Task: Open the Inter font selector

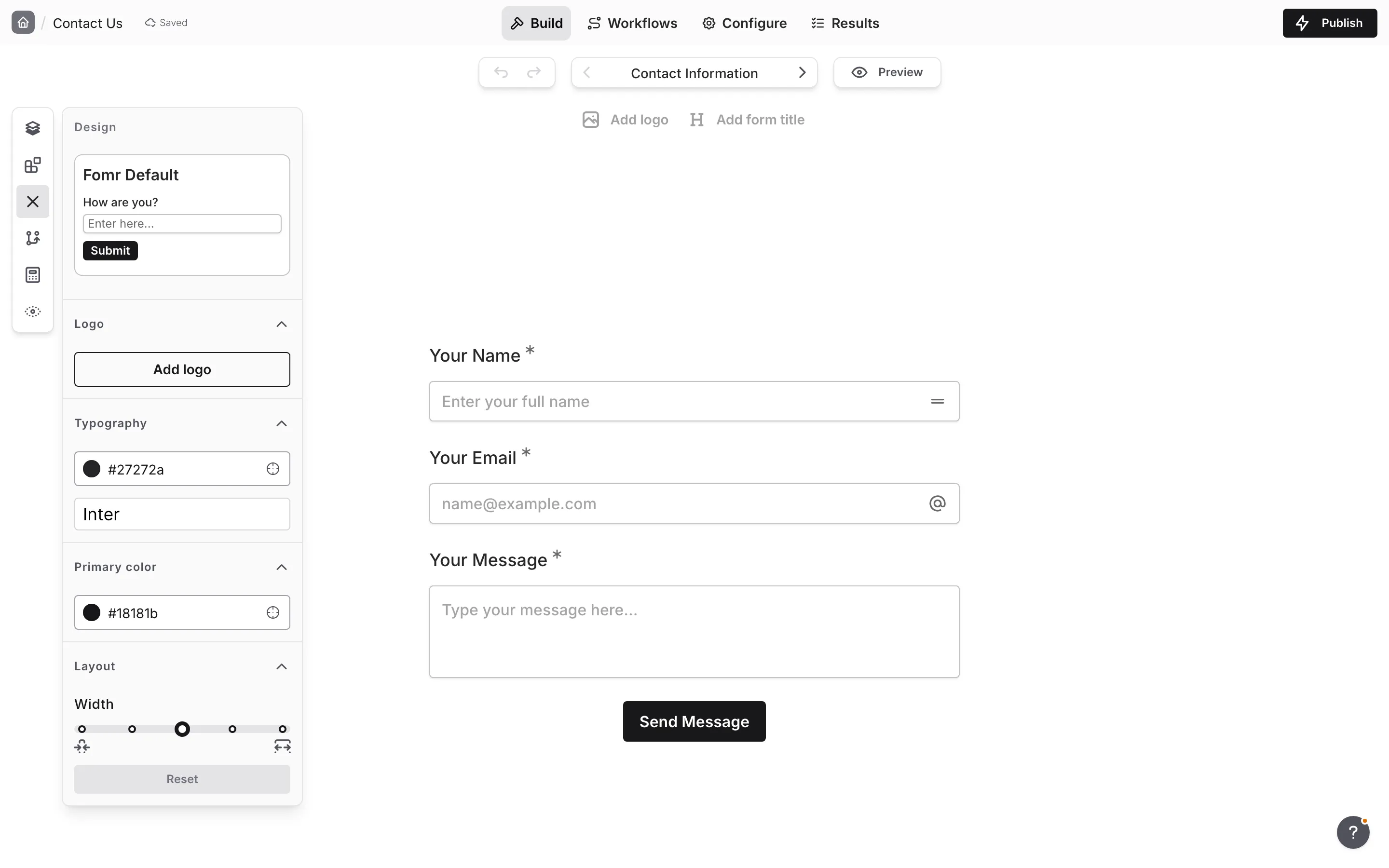Action: point(182,514)
